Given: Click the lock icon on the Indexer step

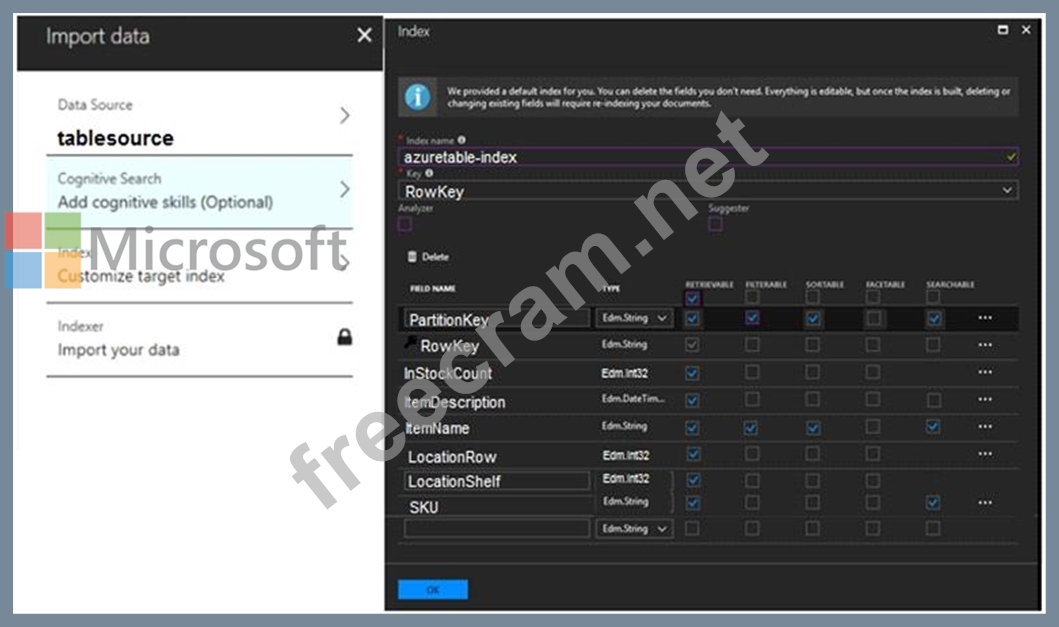Looking at the screenshot, I should pyautogui.click(x=344, y=338).
